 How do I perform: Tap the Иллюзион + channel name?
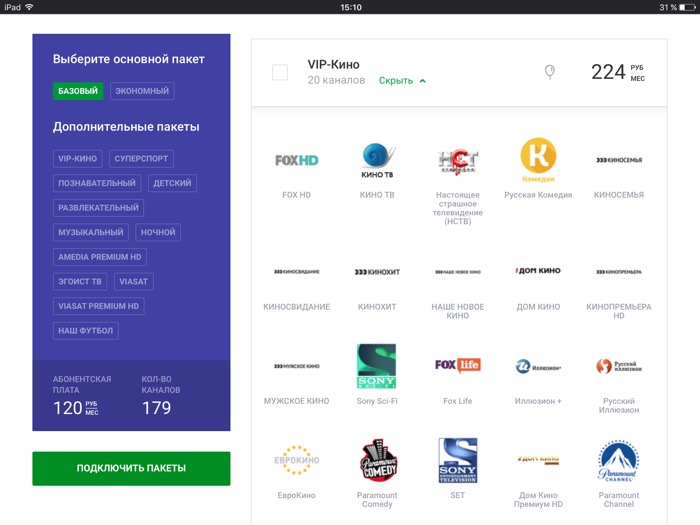tap(538, 401)
